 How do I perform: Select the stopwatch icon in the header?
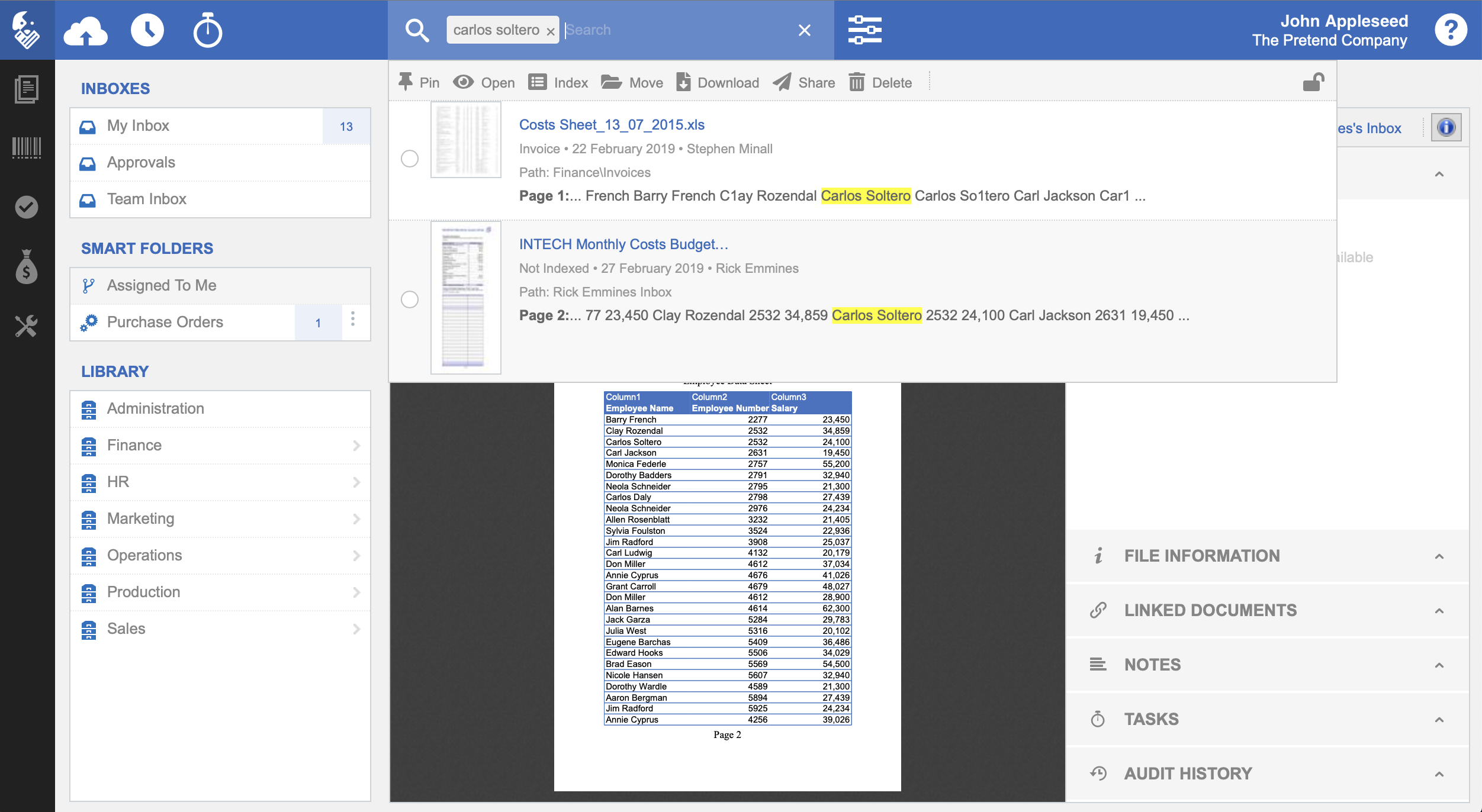click(208, 30)
